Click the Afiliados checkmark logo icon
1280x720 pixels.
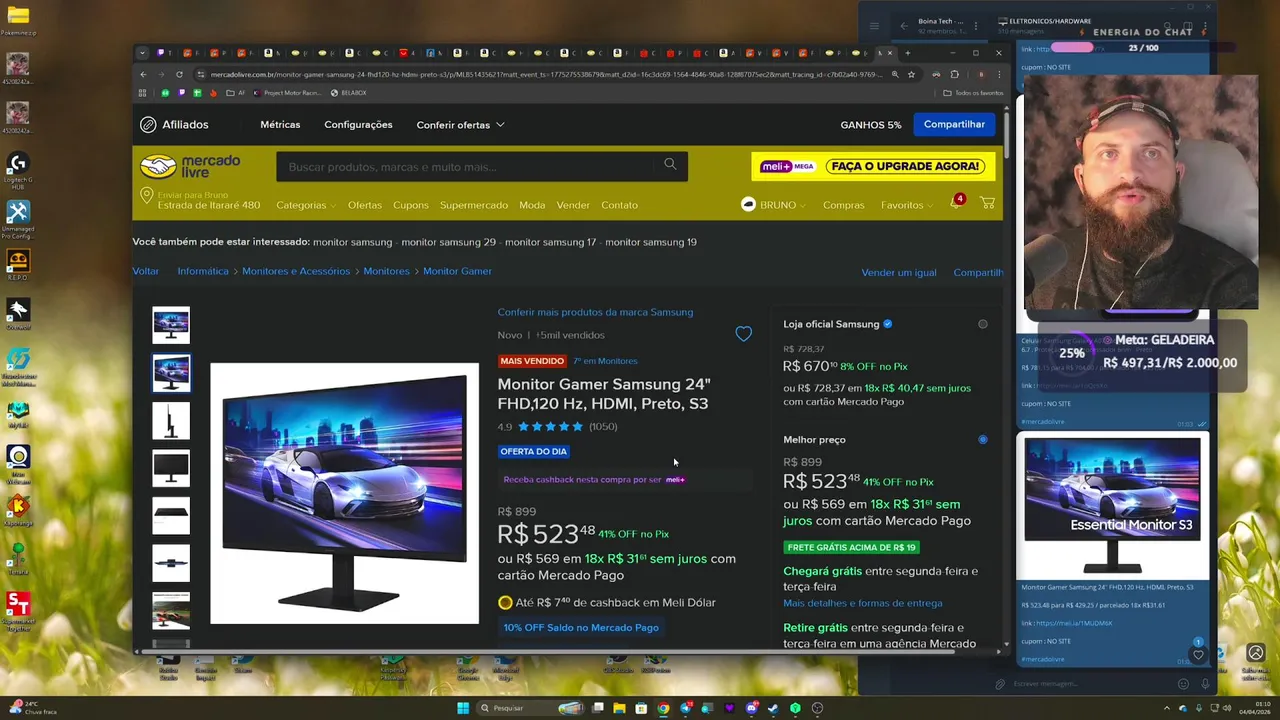(148, 124)
